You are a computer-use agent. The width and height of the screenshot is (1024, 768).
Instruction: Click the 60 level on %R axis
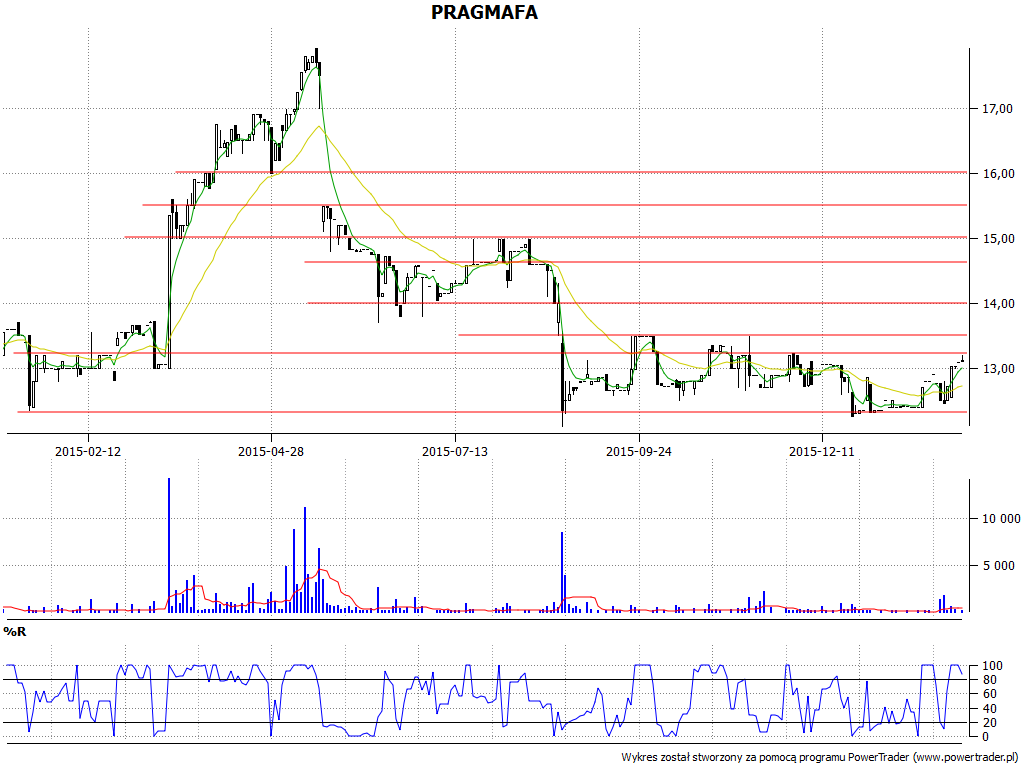989,694
